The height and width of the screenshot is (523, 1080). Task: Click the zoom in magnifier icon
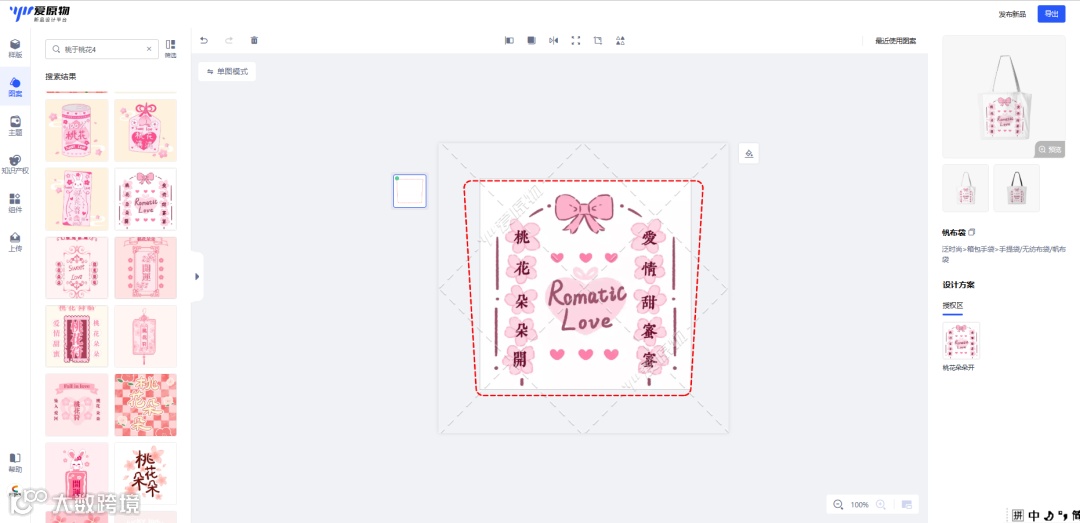pyautogui.click(x=880, y=504)
